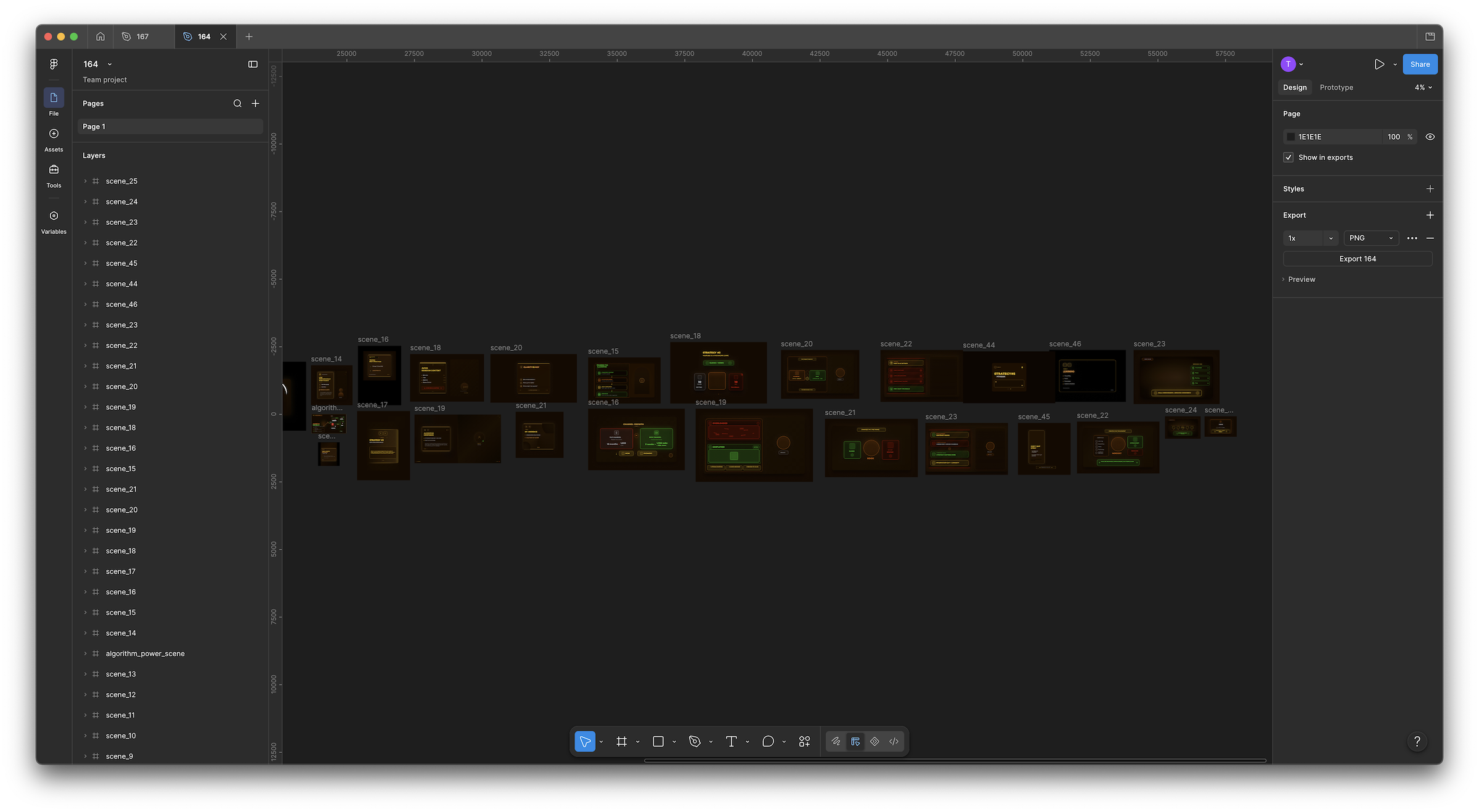The width and height of the screenshot is (1479, 812).
Task: Select the Comment tool
Action: [768, 741]
